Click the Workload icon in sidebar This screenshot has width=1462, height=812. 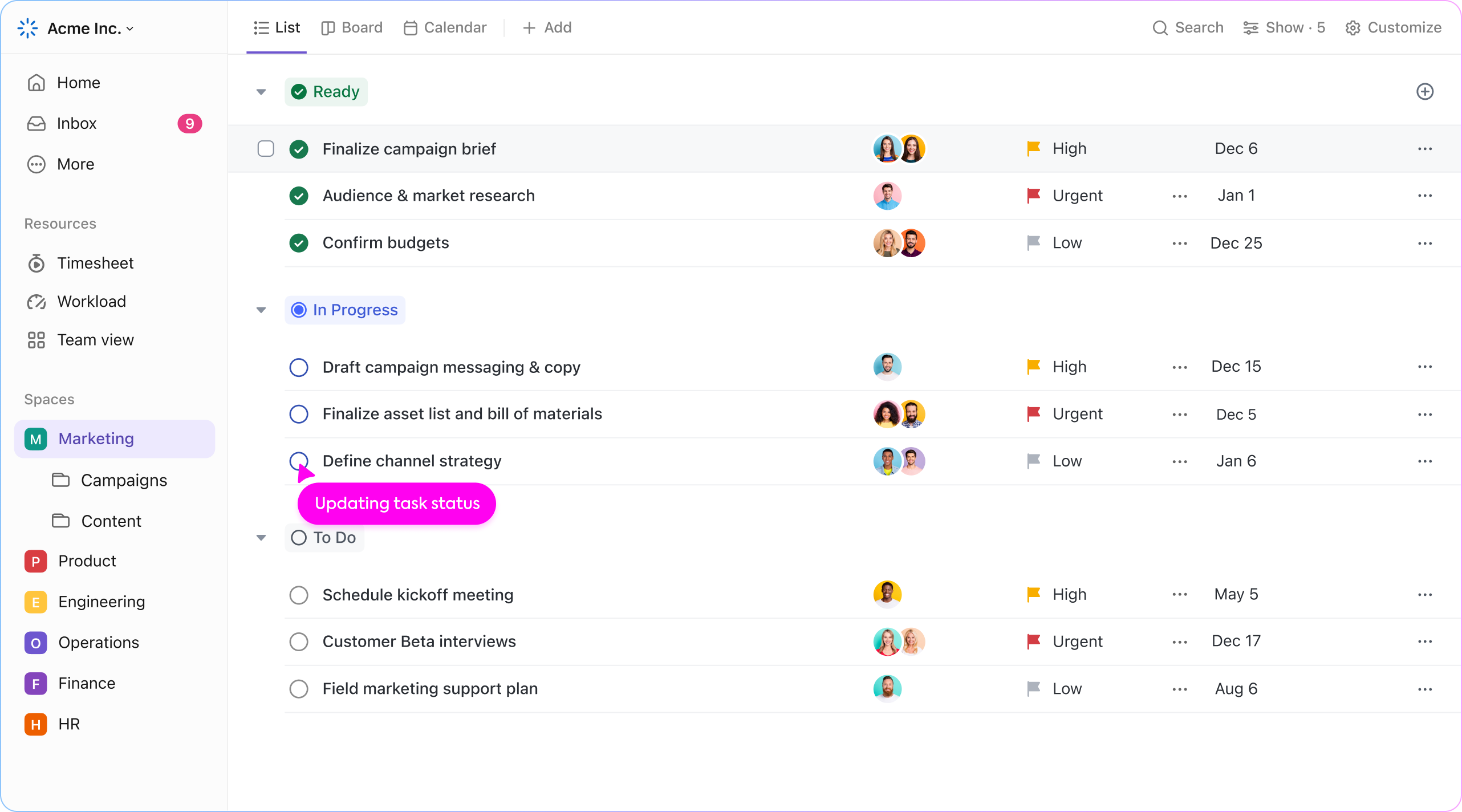point(37,301)
